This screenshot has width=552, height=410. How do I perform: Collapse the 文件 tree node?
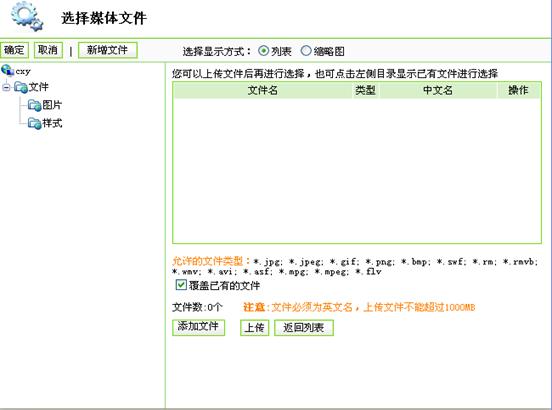coord(6,87)
